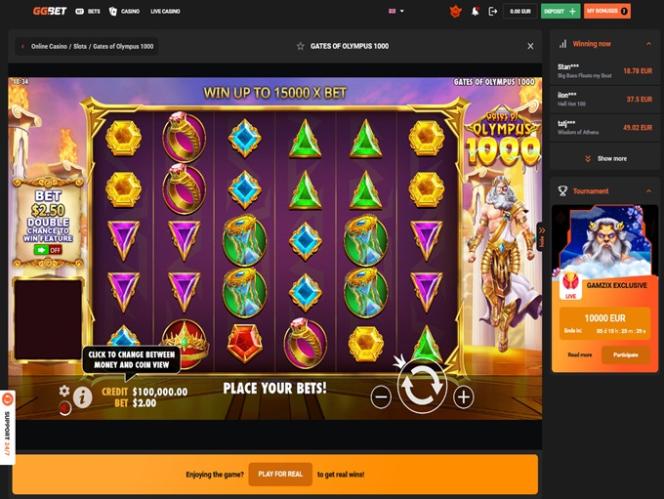Viewport: 664px width, 499px height.
Task: Spin the reels with the circular arrows button
Action: coord(422,386)
